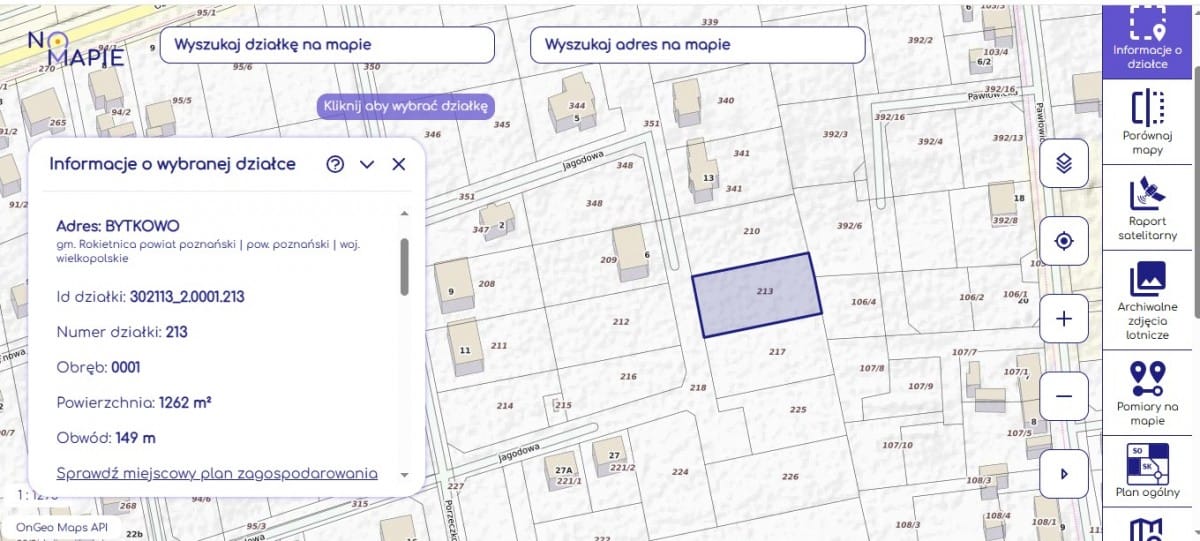This screenshot has height=541, width=1200.
Task: Collapse the parcel information panel chevron
Action: coord(367,165)
